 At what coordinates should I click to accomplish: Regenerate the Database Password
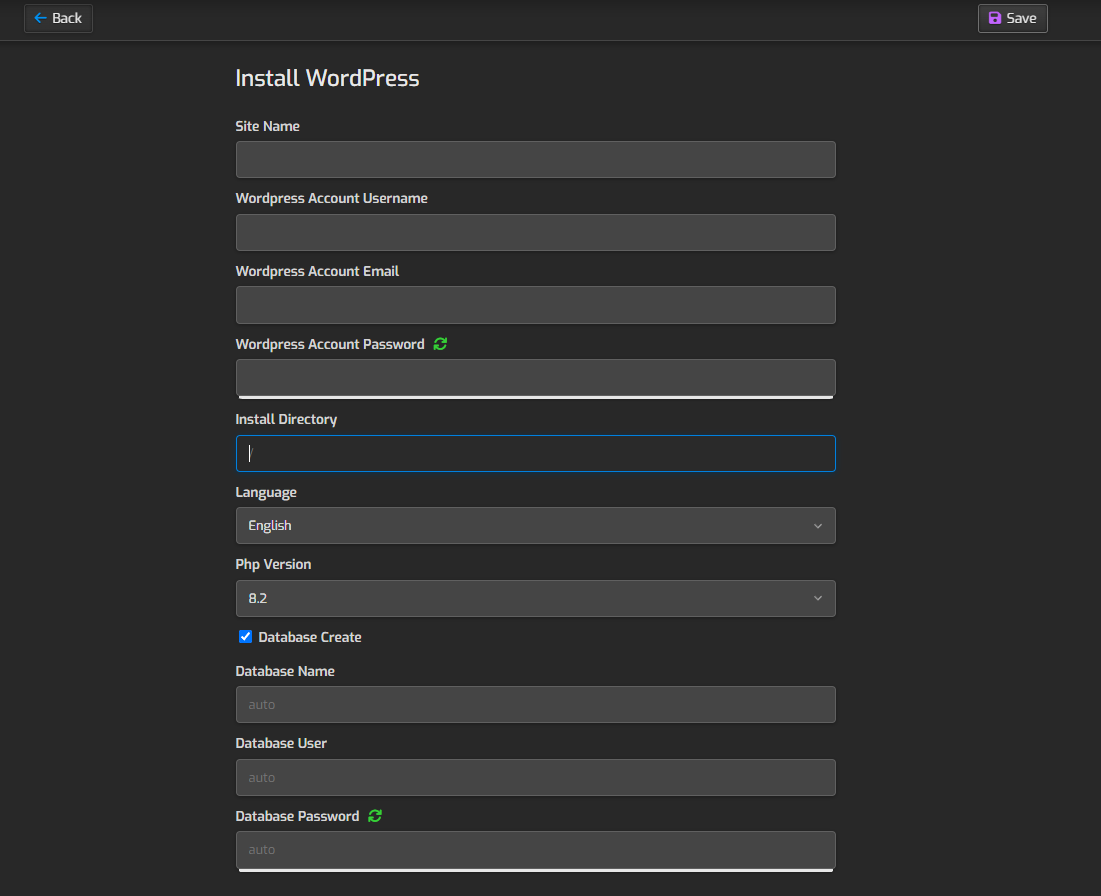(x=375, y=816)
